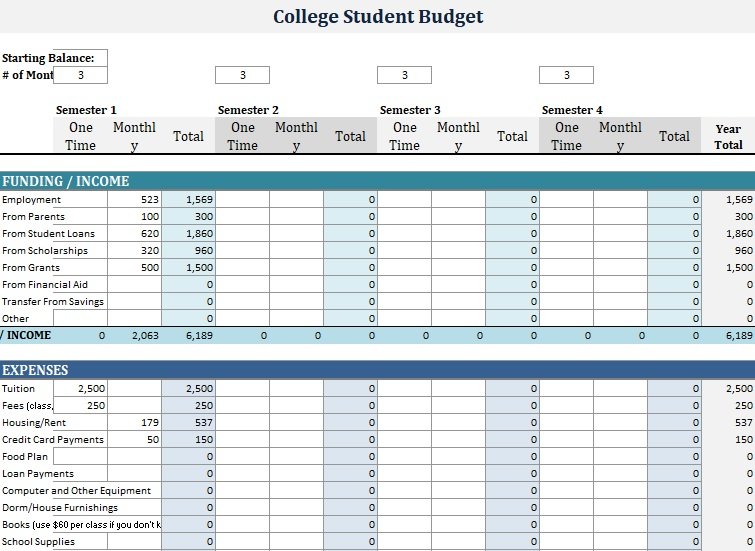The height and width of the screenshot is (551, 755).
Task: Select Student Loans monthly value 620
Action: (x=134, y=234)
